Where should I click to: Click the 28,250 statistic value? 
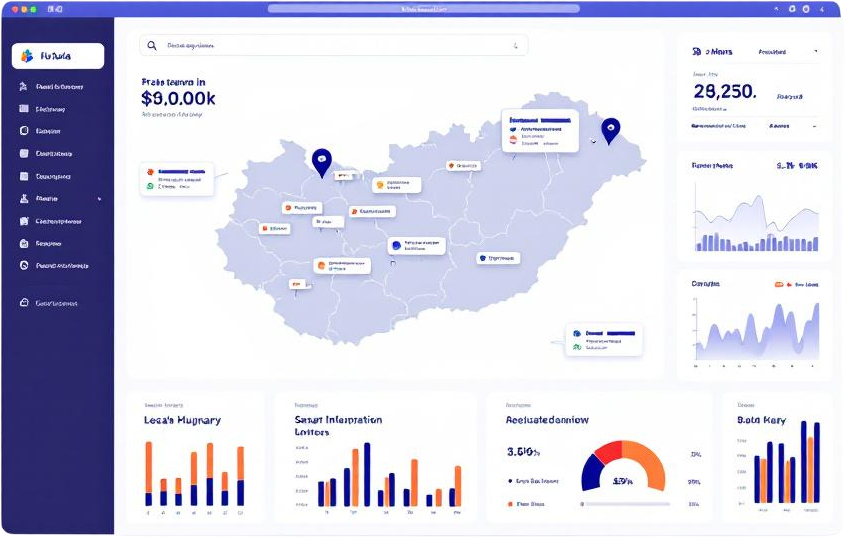[724, 92]
